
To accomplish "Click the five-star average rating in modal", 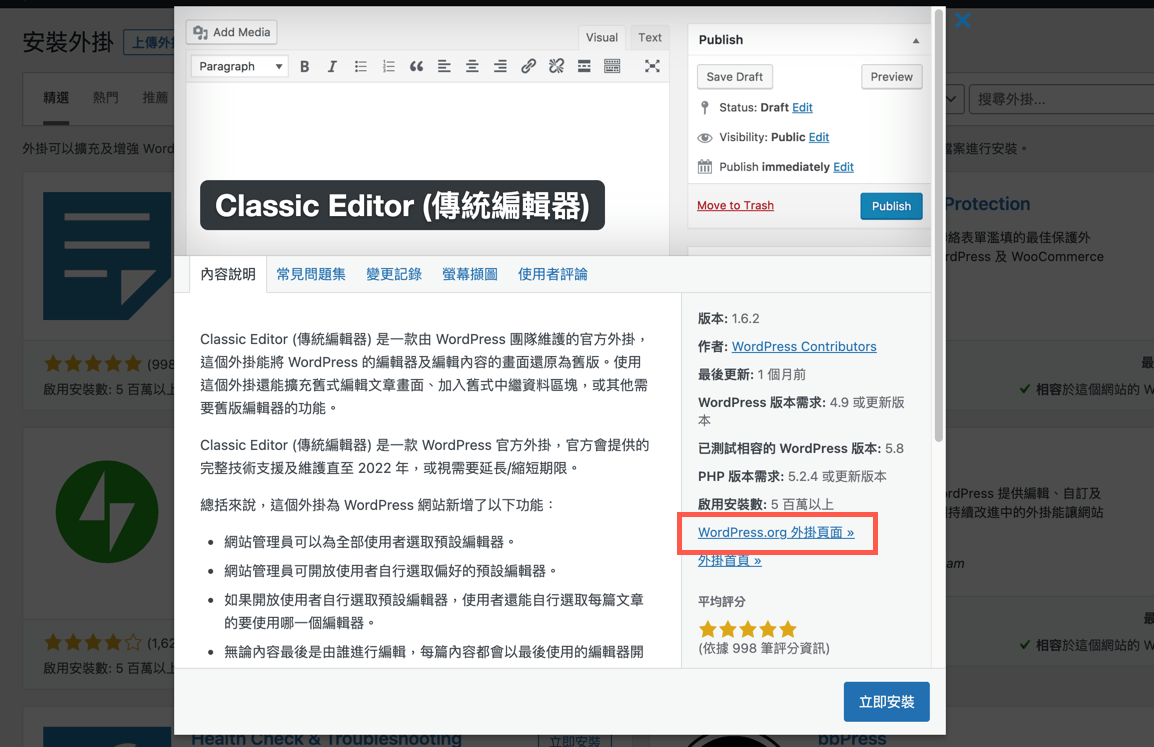I will 748,629.
